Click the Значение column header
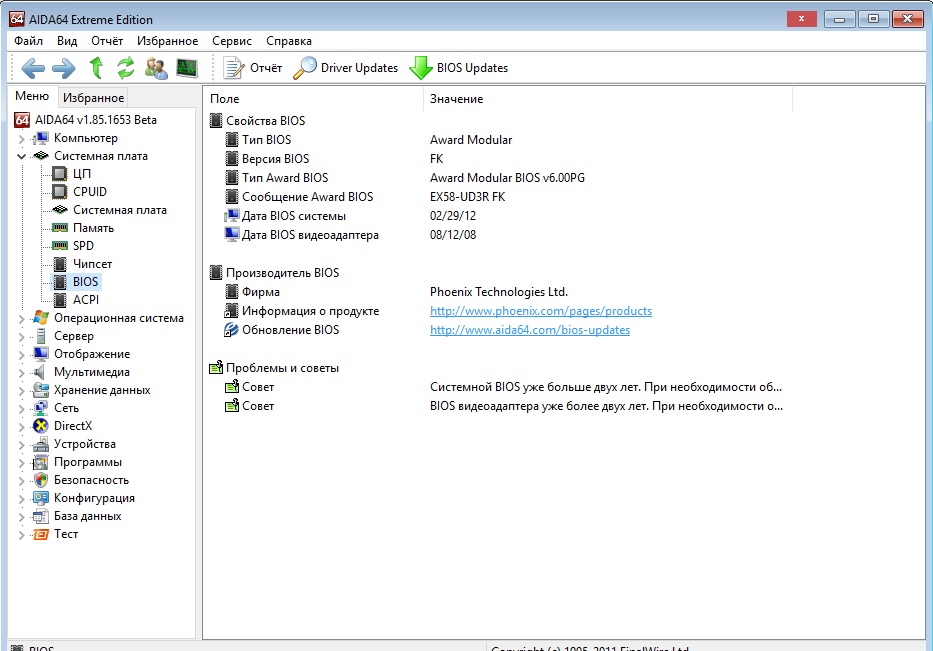Screen dimensions: 933x651 coord(608,99)
